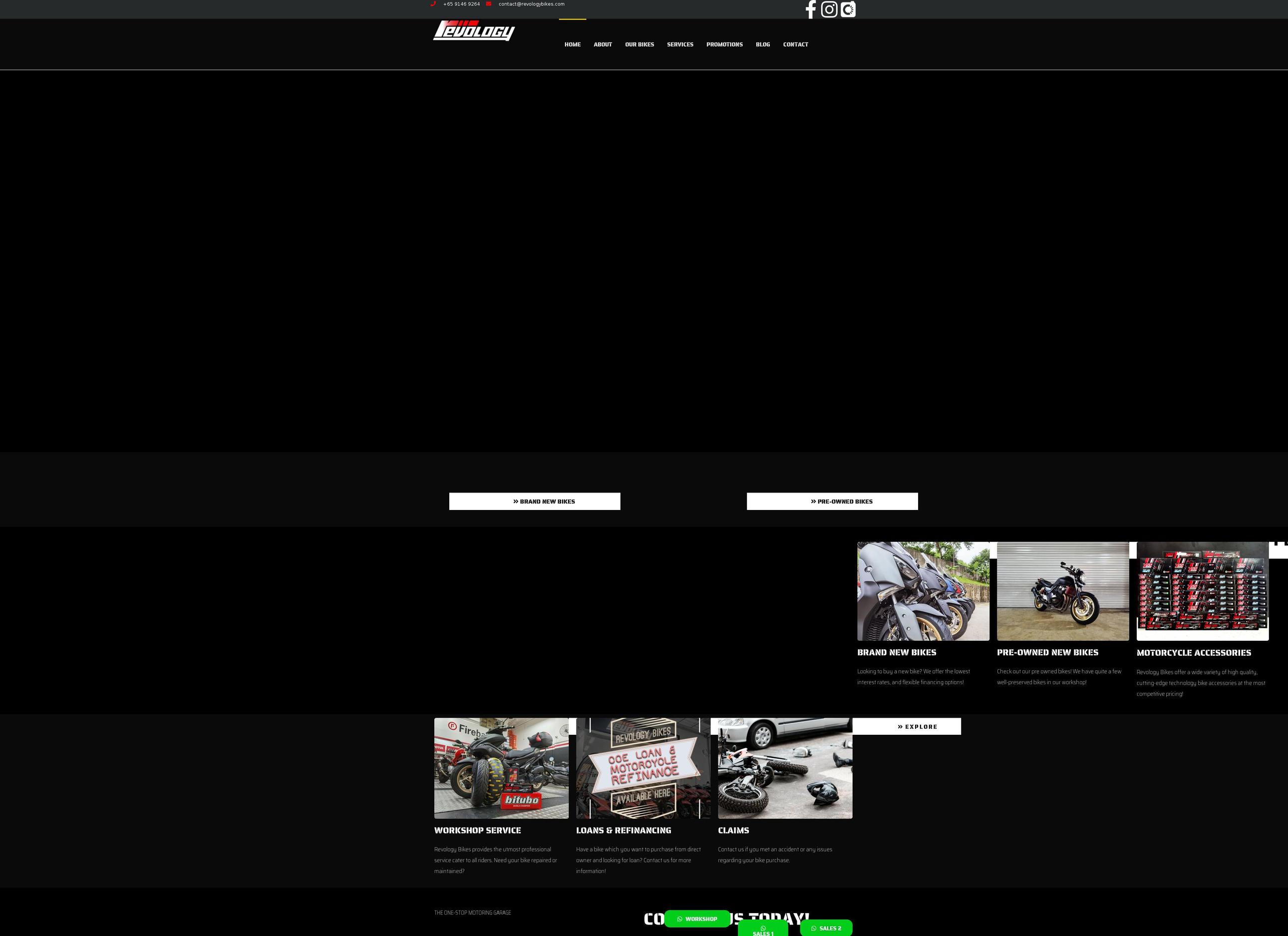1288x936 pixels.
Task: Click the red envelope email icon
Action: coord(488,4)
